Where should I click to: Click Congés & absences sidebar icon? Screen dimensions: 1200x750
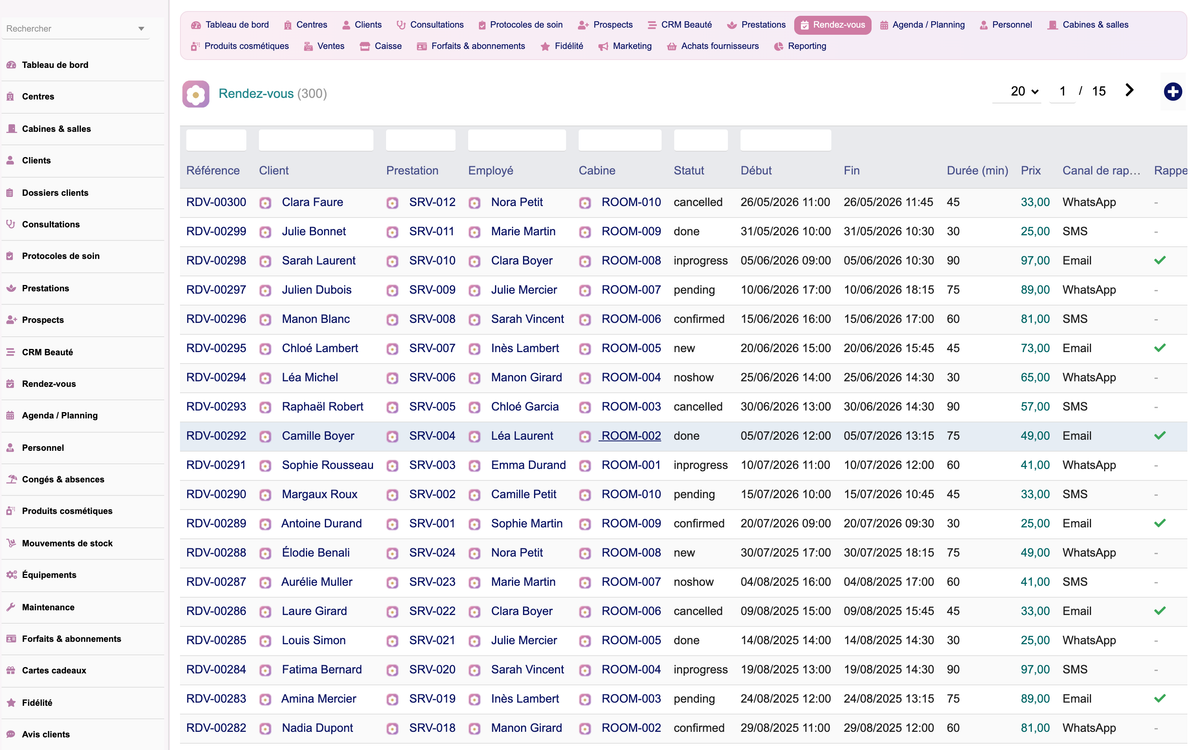click(x=11, y=480)
